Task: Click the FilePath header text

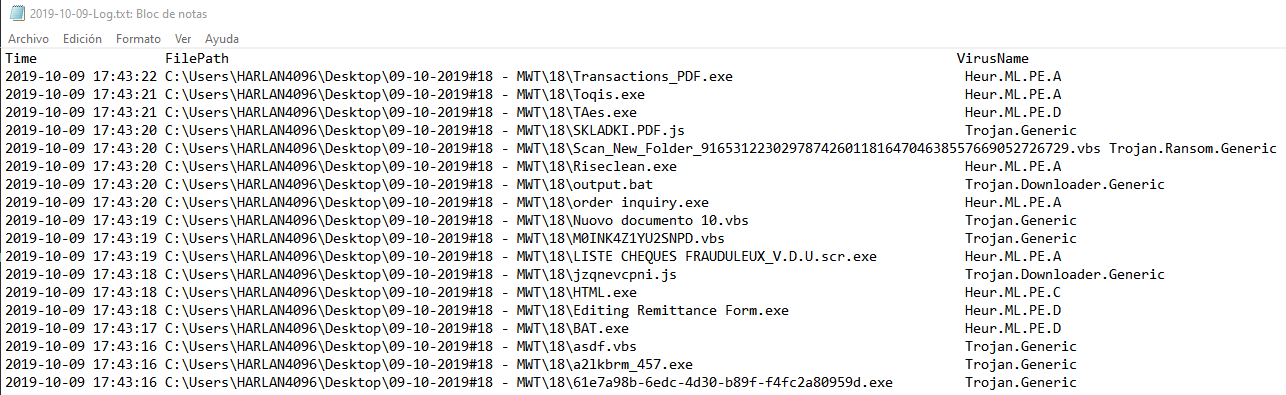Action: pos(197,59)
